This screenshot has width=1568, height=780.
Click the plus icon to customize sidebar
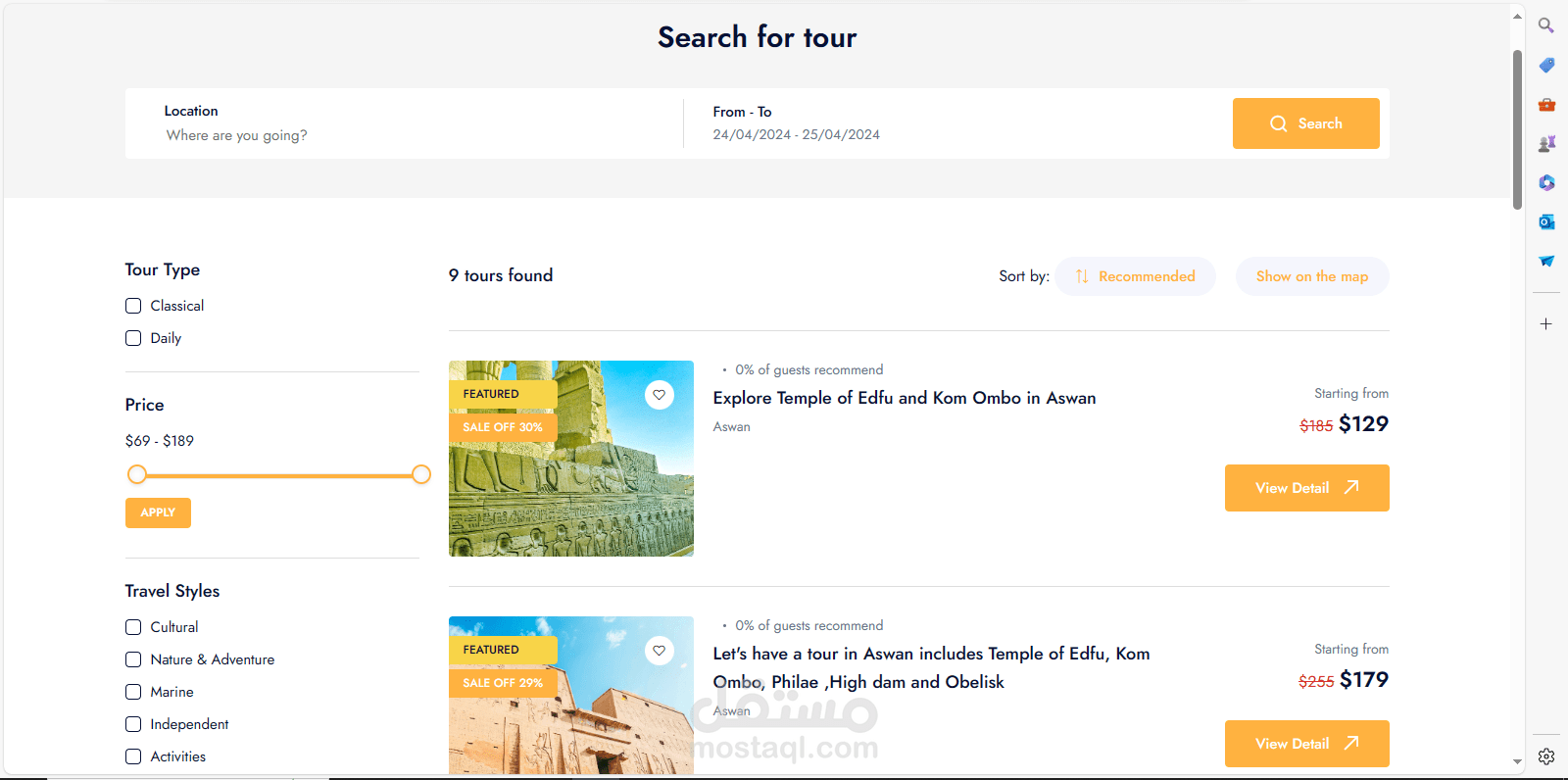1545,324
